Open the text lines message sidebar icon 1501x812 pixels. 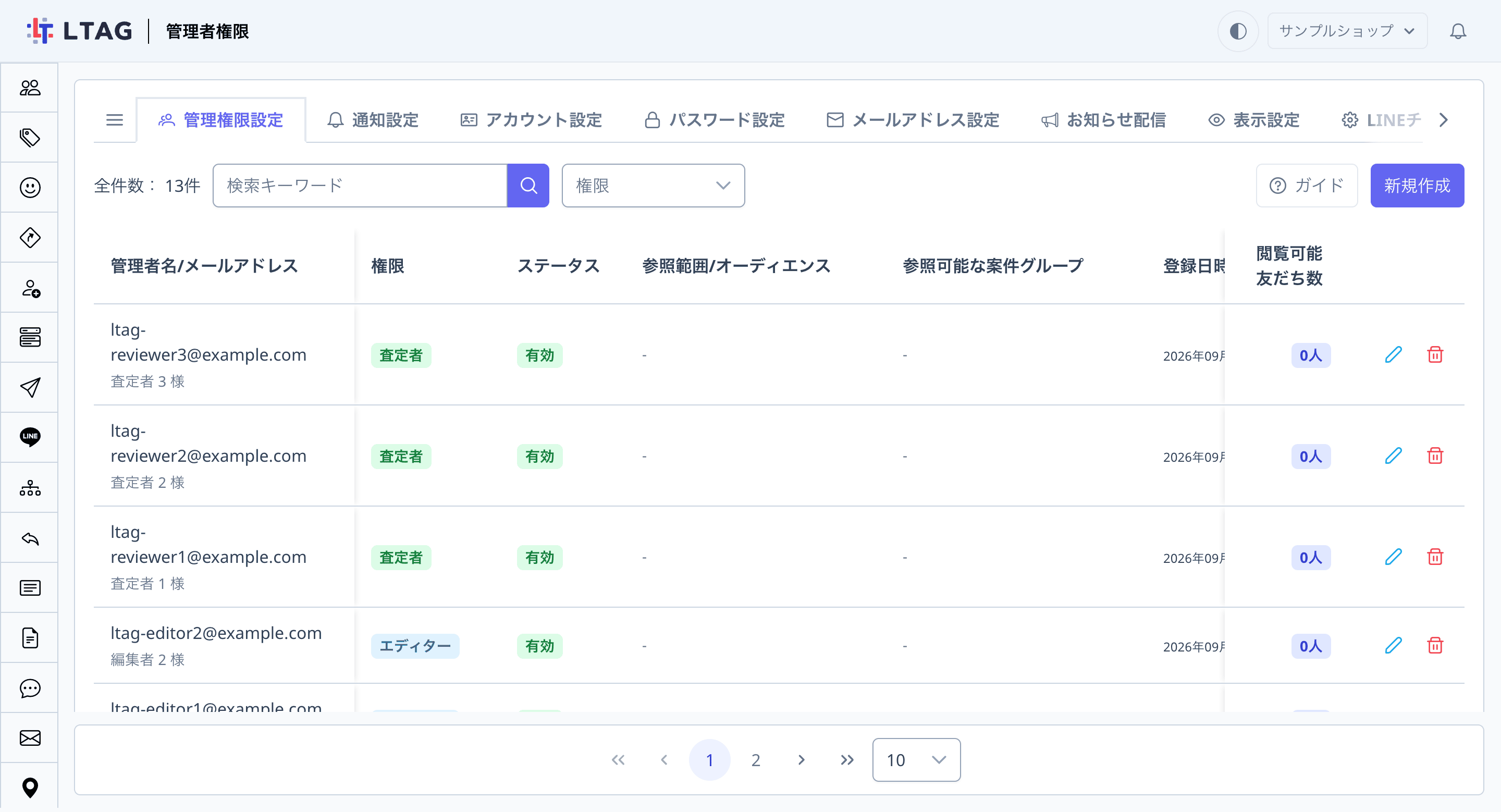[30, 588]
